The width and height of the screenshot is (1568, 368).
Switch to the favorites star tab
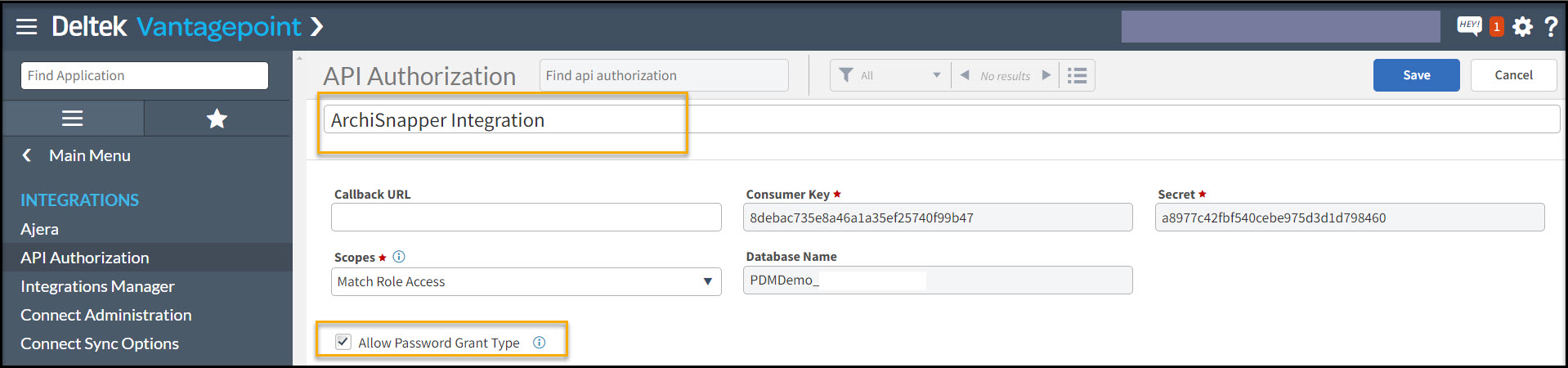[217, 119]
